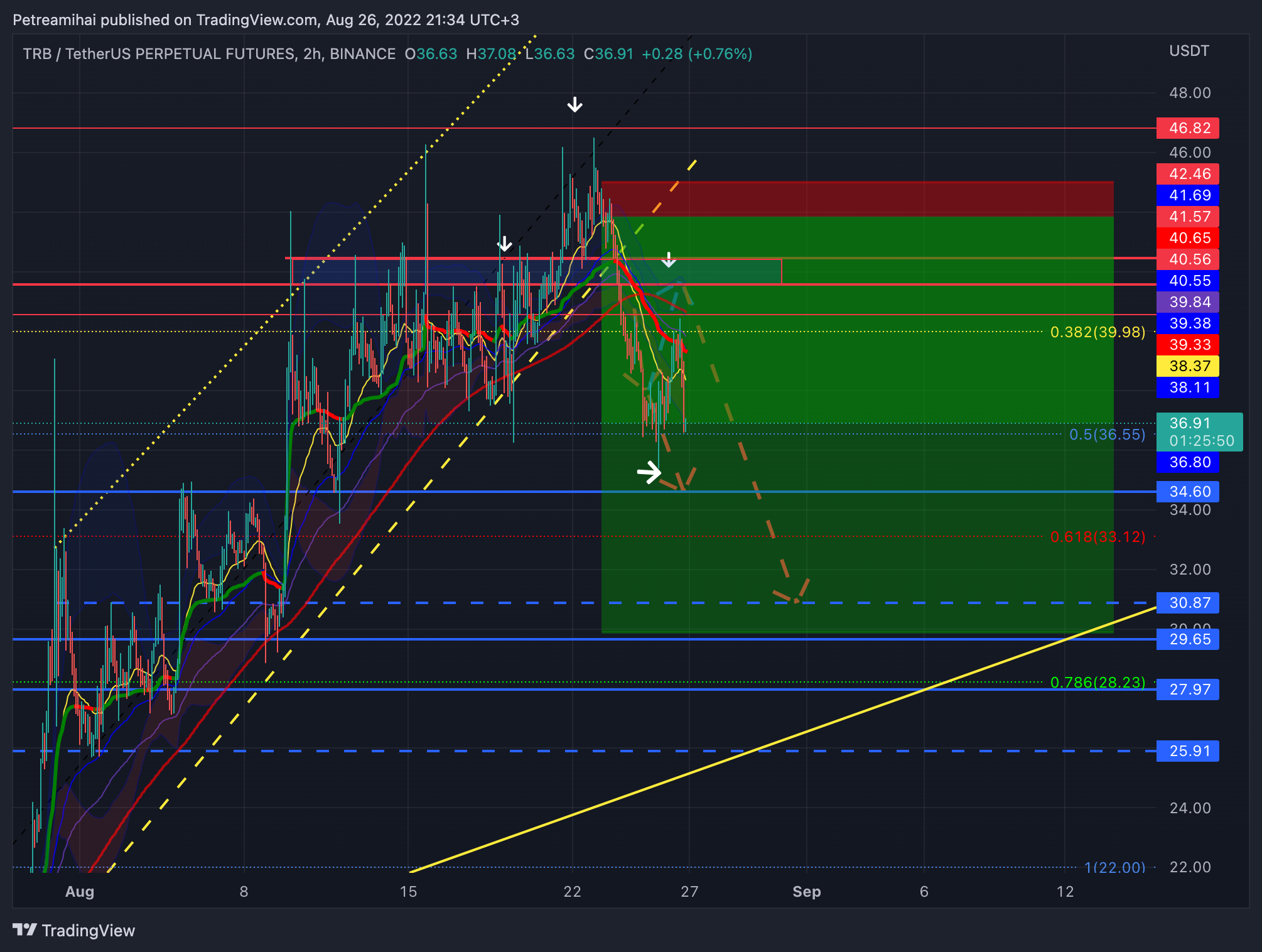Click the 27.97 price label
The width and height of the screenshot is (1262, 952).
point(1187,690)
